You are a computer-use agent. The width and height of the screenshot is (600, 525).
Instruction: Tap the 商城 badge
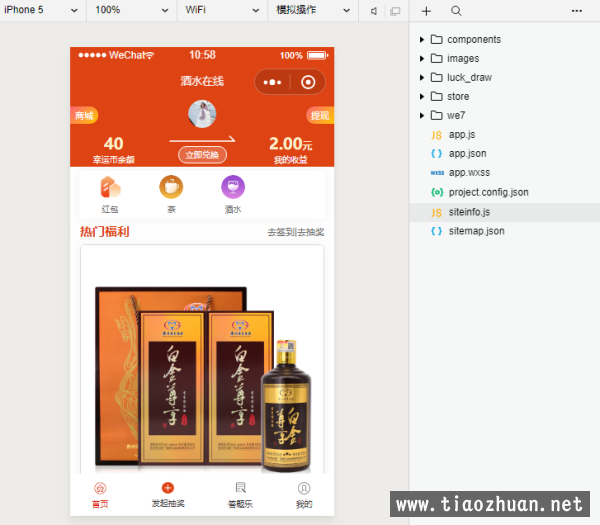(x=84, y=116)
